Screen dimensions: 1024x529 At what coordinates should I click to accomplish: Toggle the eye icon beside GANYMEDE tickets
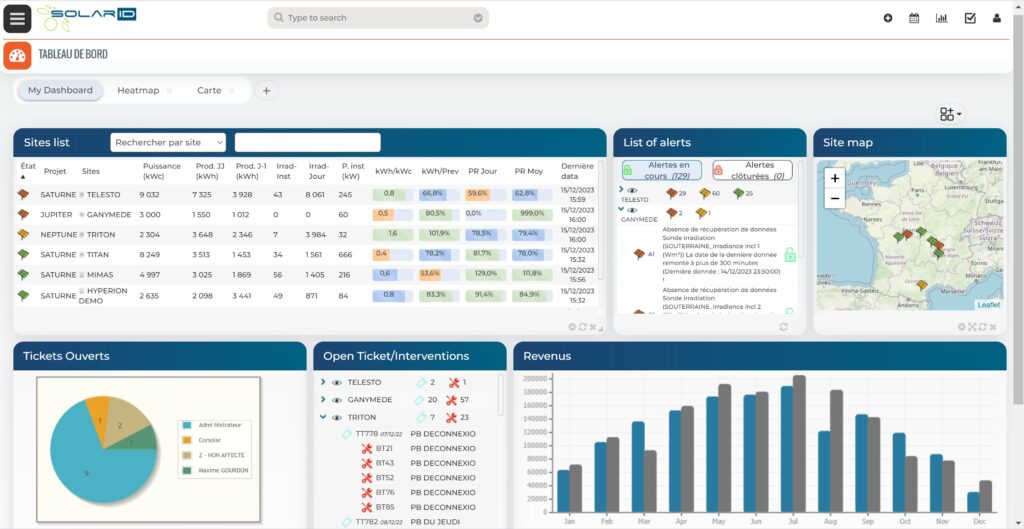[x=337, y=400]
